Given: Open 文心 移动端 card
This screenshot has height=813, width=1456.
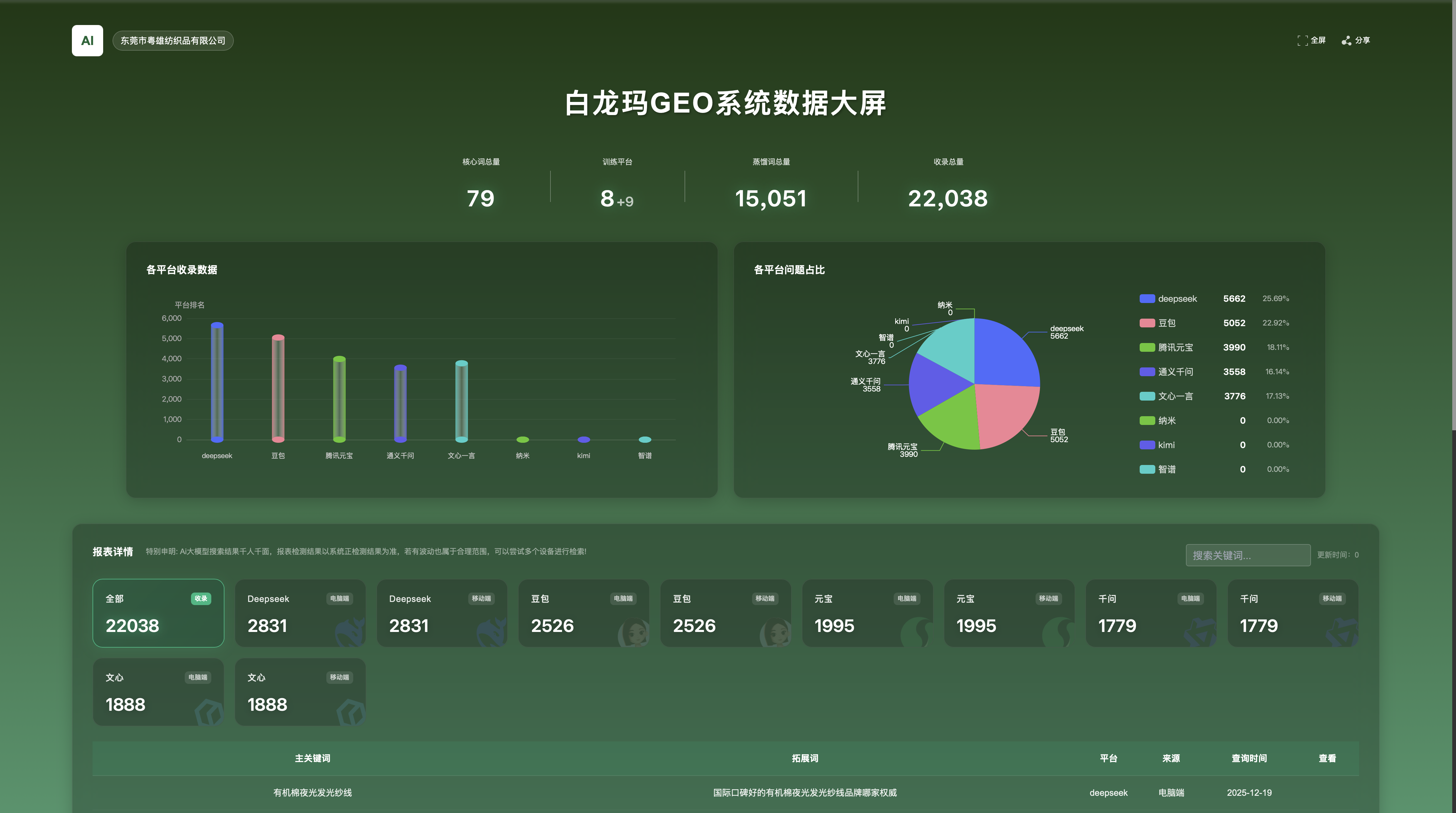Looking at the screenshot, I should pos(300,691).
